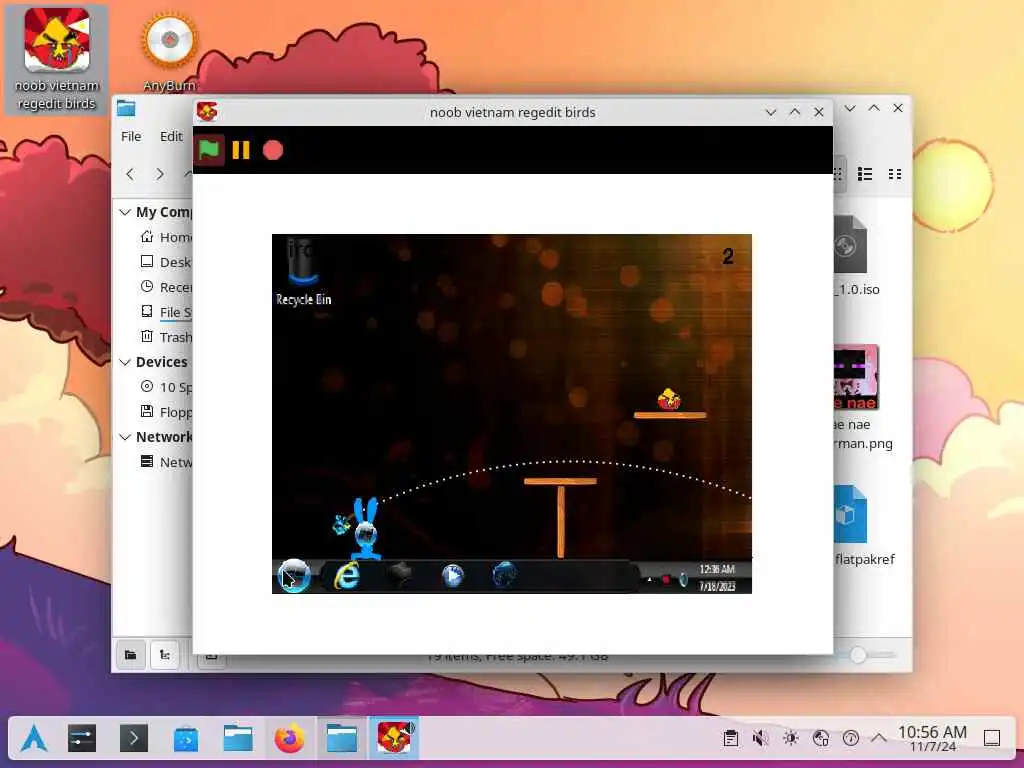
Task: Open pinned file manager in taskbar
Action: click(x=238, y=739)
